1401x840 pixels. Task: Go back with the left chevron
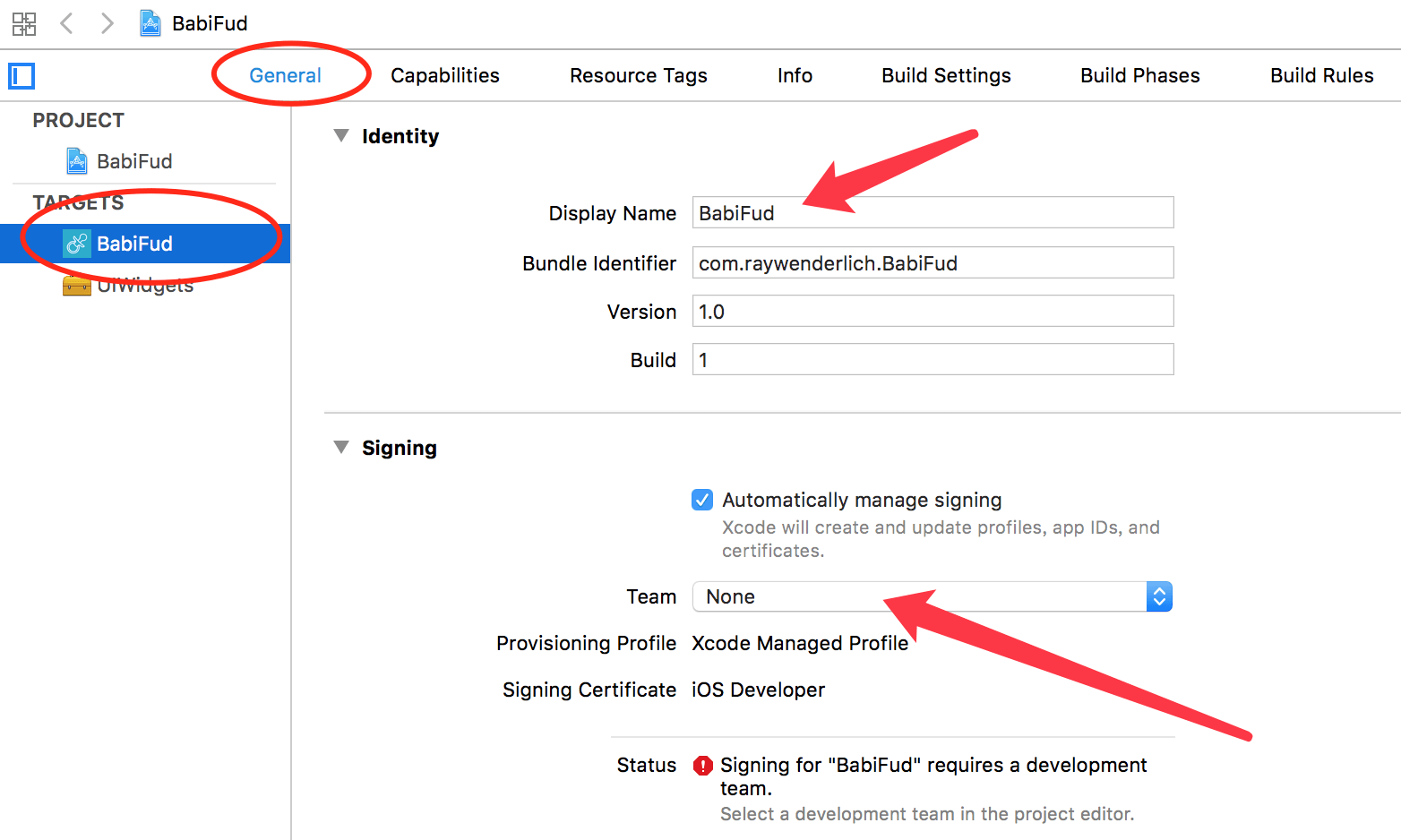(66, 23)
